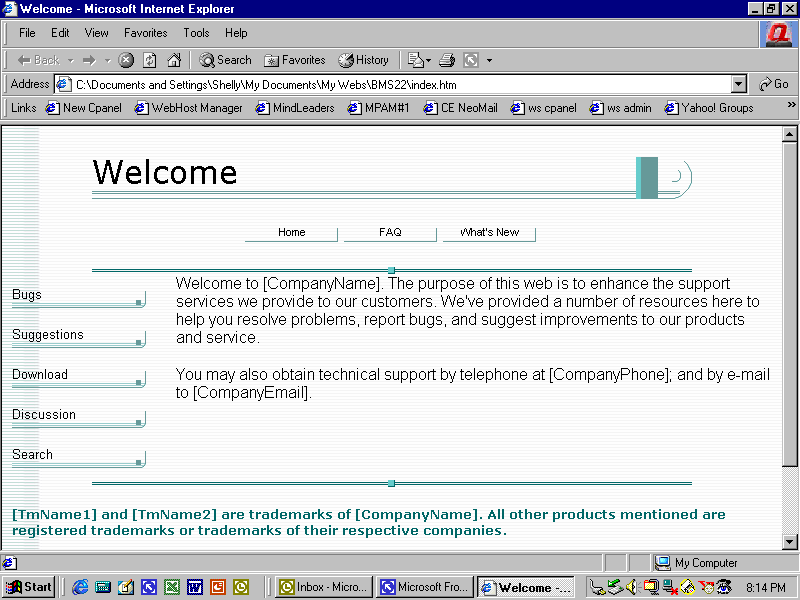Open the File menu
Image resolution: width=800 pixels, height=600 pixels.
click(27, 33)
